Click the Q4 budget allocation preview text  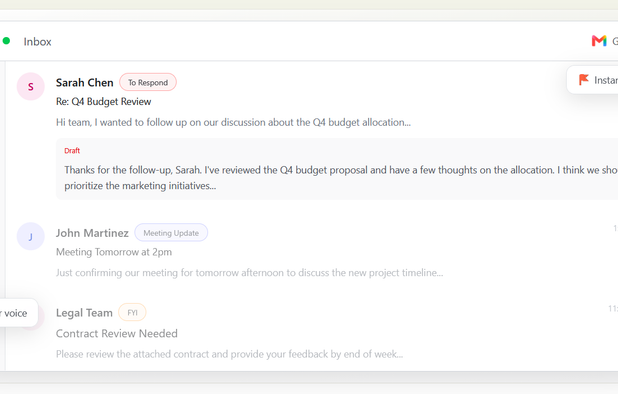[233, 123]
